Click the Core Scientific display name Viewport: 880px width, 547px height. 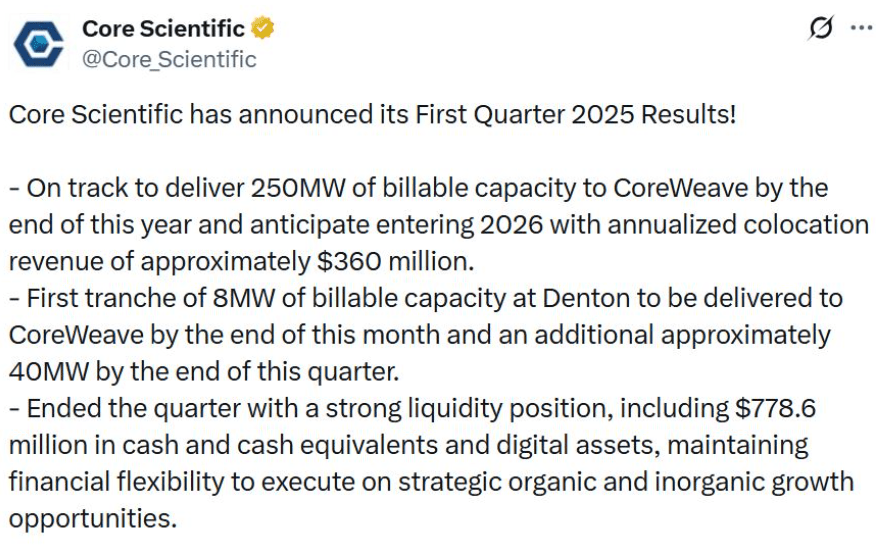pos(163,29)
